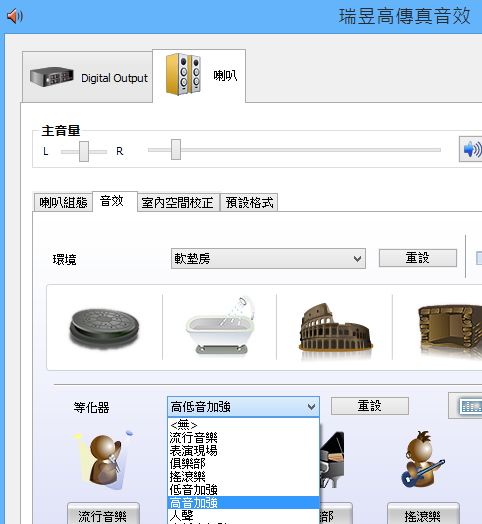The image size is (482, 524).
Task: Open the 等化器 dropdown showing 高低音加強
Action: click(x=243, y=407)
